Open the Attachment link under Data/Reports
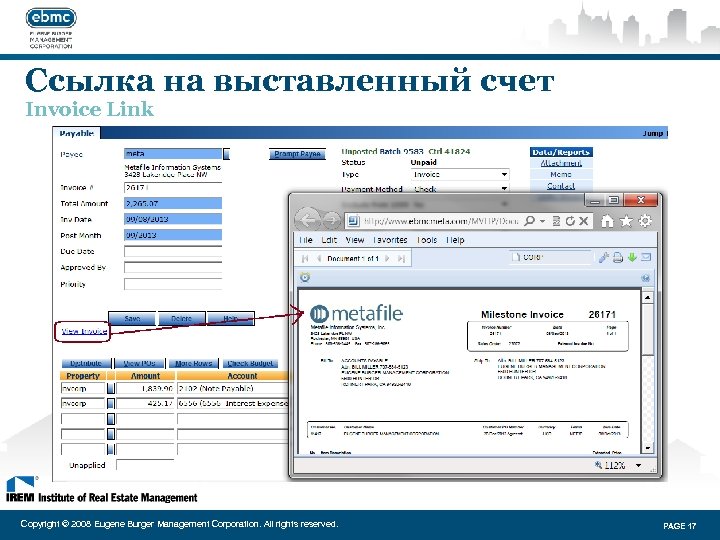Image resolution: width=720 pixels, height=540 pixels. tap(561, 163)
